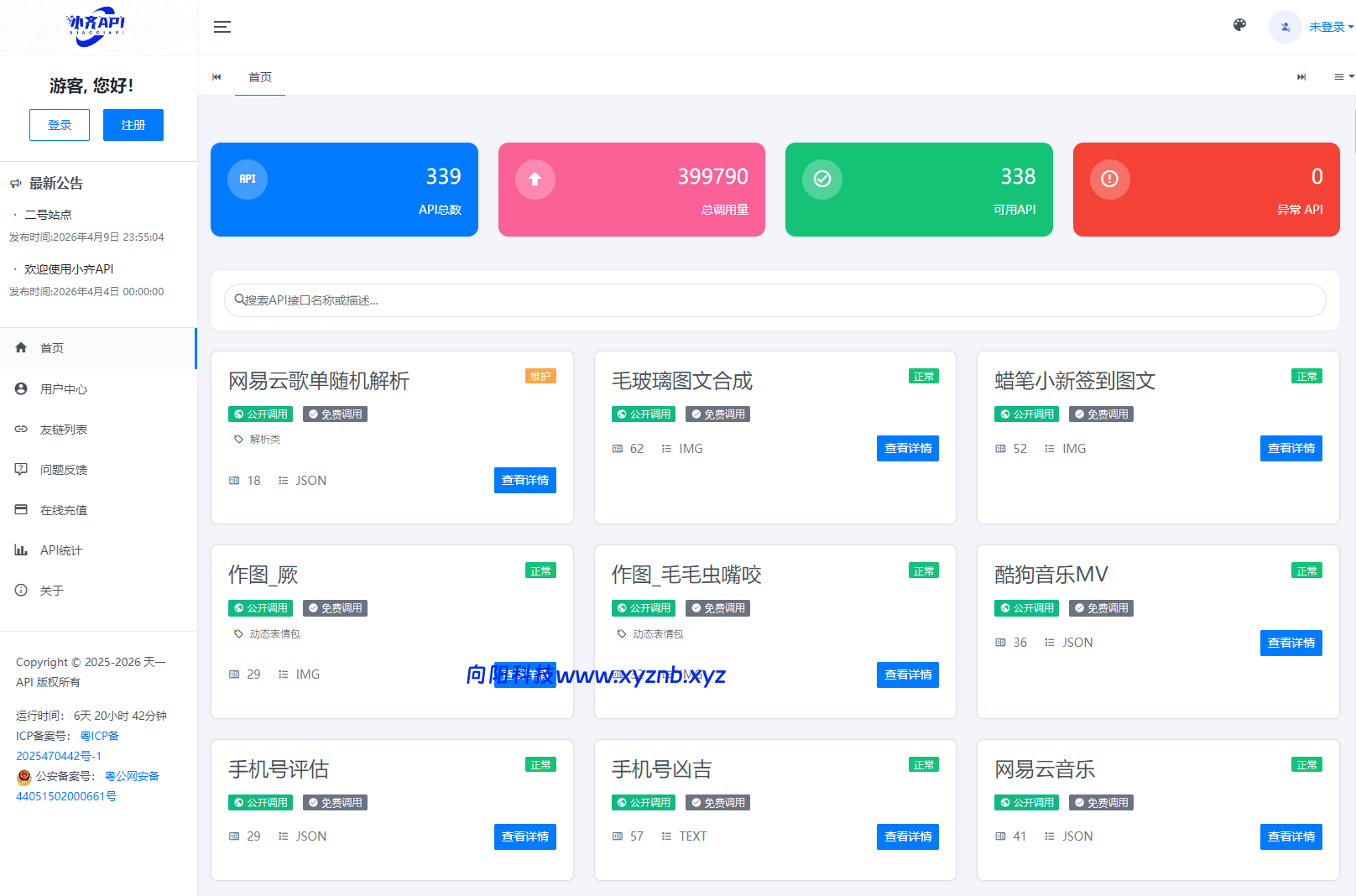Click the wallet icon next to 在线充值
Image resolution: width=1356 pixels, height=896 pixels.
(21, 509)
